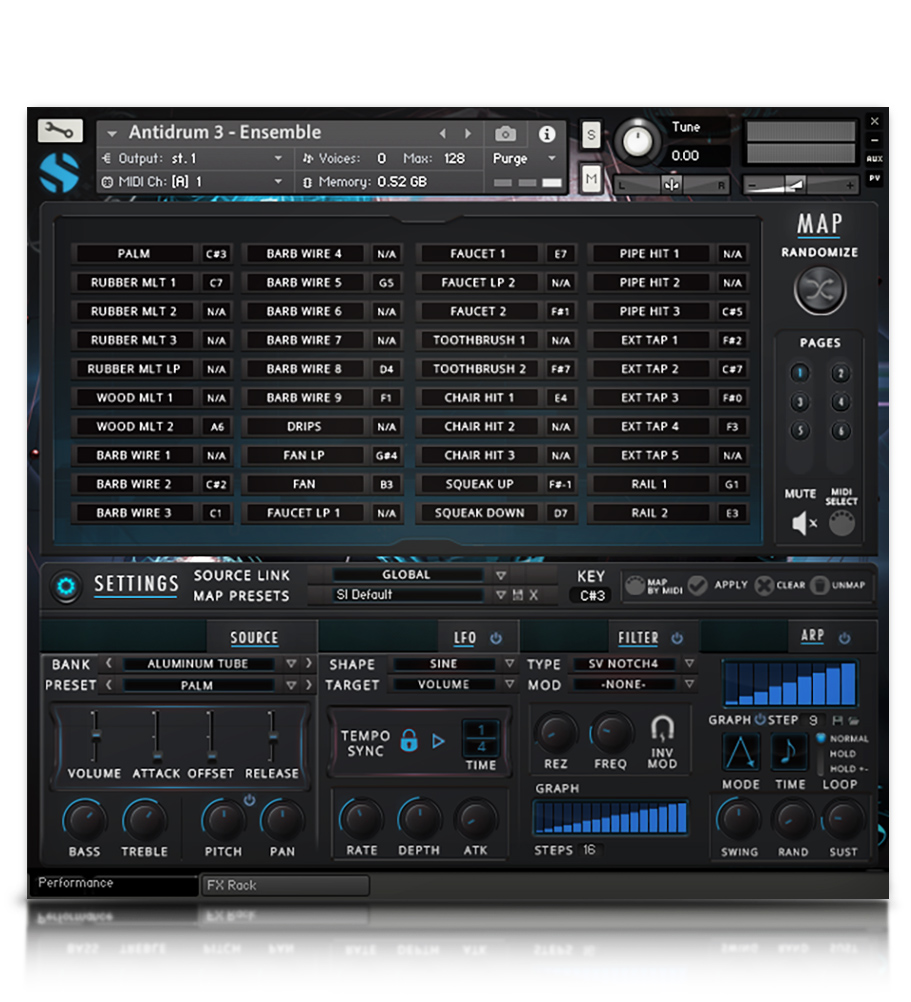Select page 2 in the PAGES panel

[x=843, y=372]
